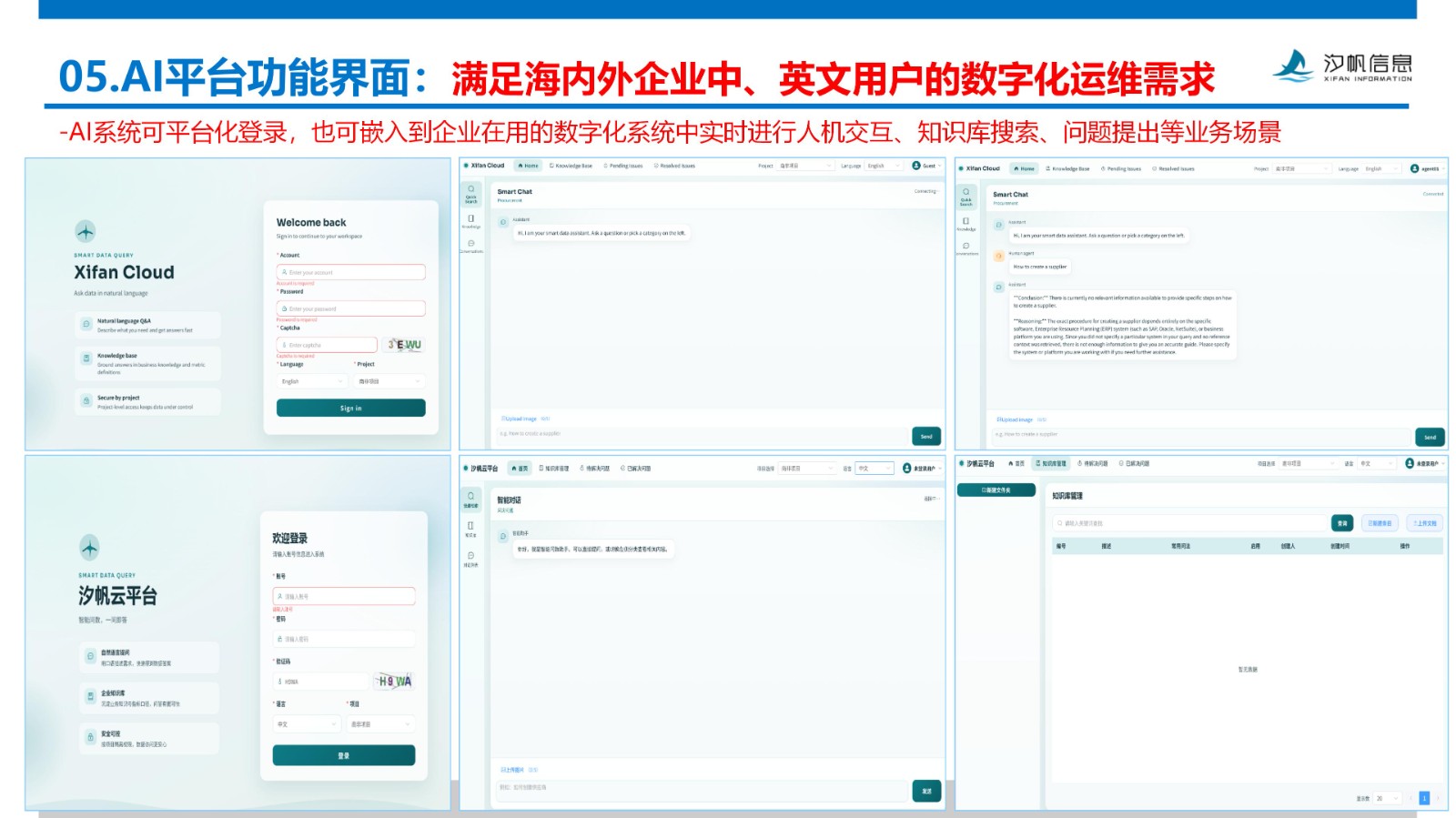Click the 3EWU captcha image to refresh
Viewport: 1456px width, 818px height.
(x=404, y=345)
